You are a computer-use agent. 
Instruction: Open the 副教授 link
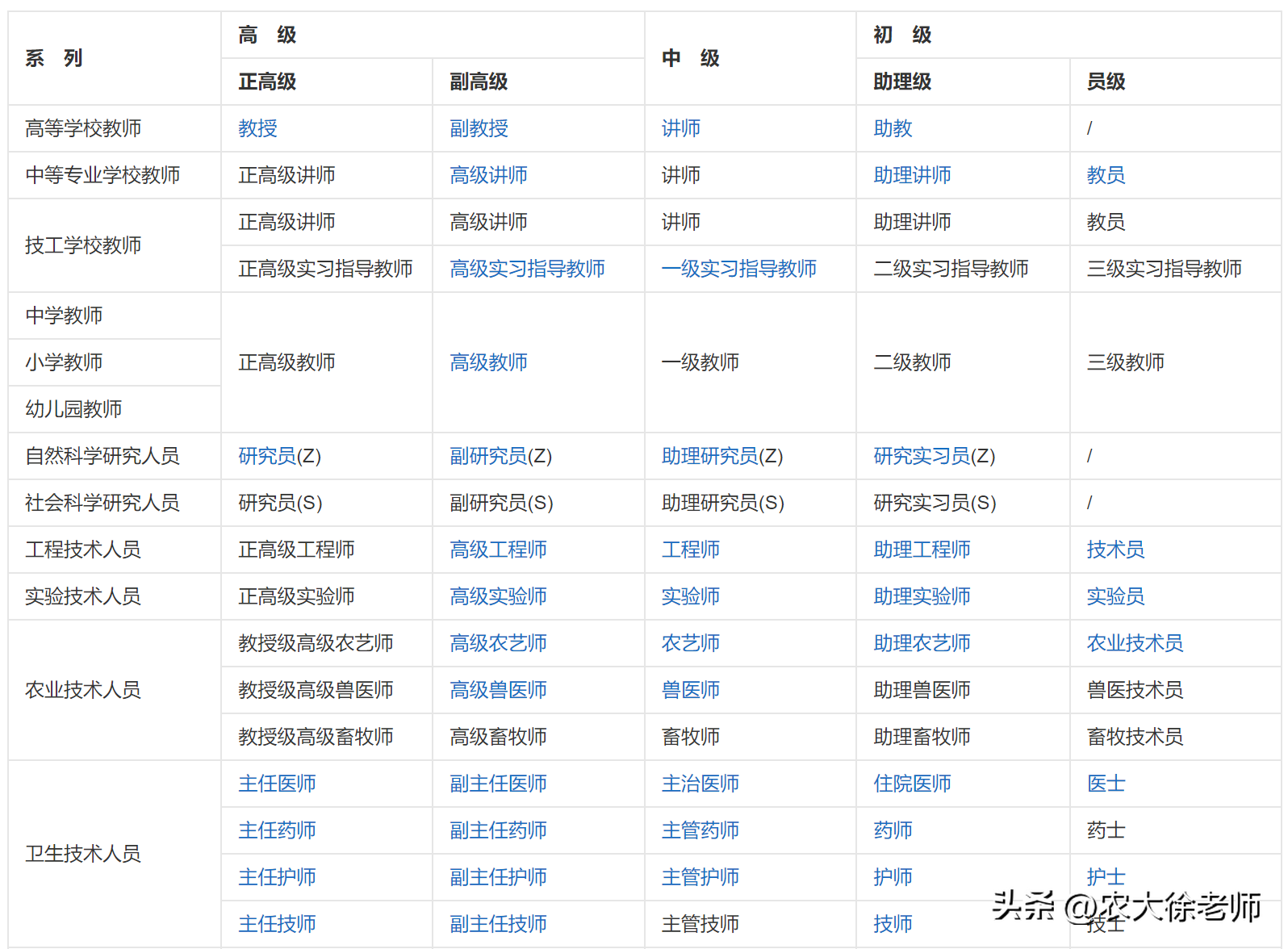point(479,128)
